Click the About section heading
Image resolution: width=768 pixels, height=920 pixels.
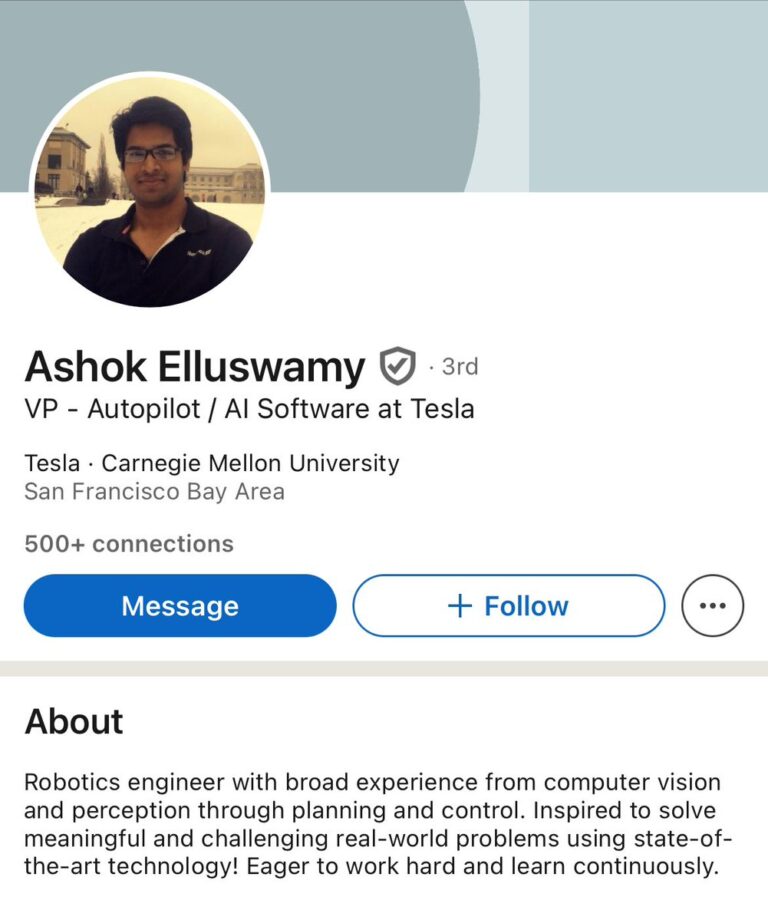(73, 722)
